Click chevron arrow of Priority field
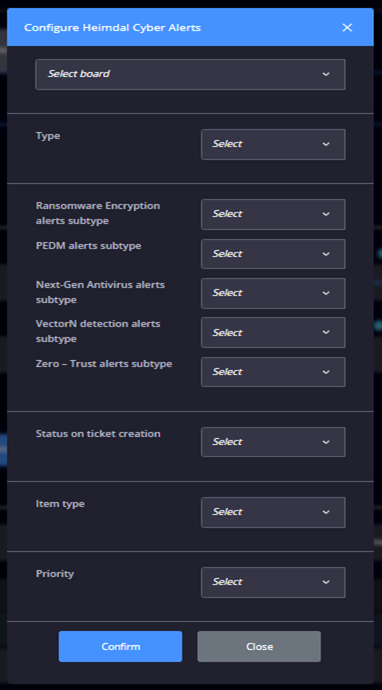The width and height of the screenshot is (382, 690). (x=326, y=582)
